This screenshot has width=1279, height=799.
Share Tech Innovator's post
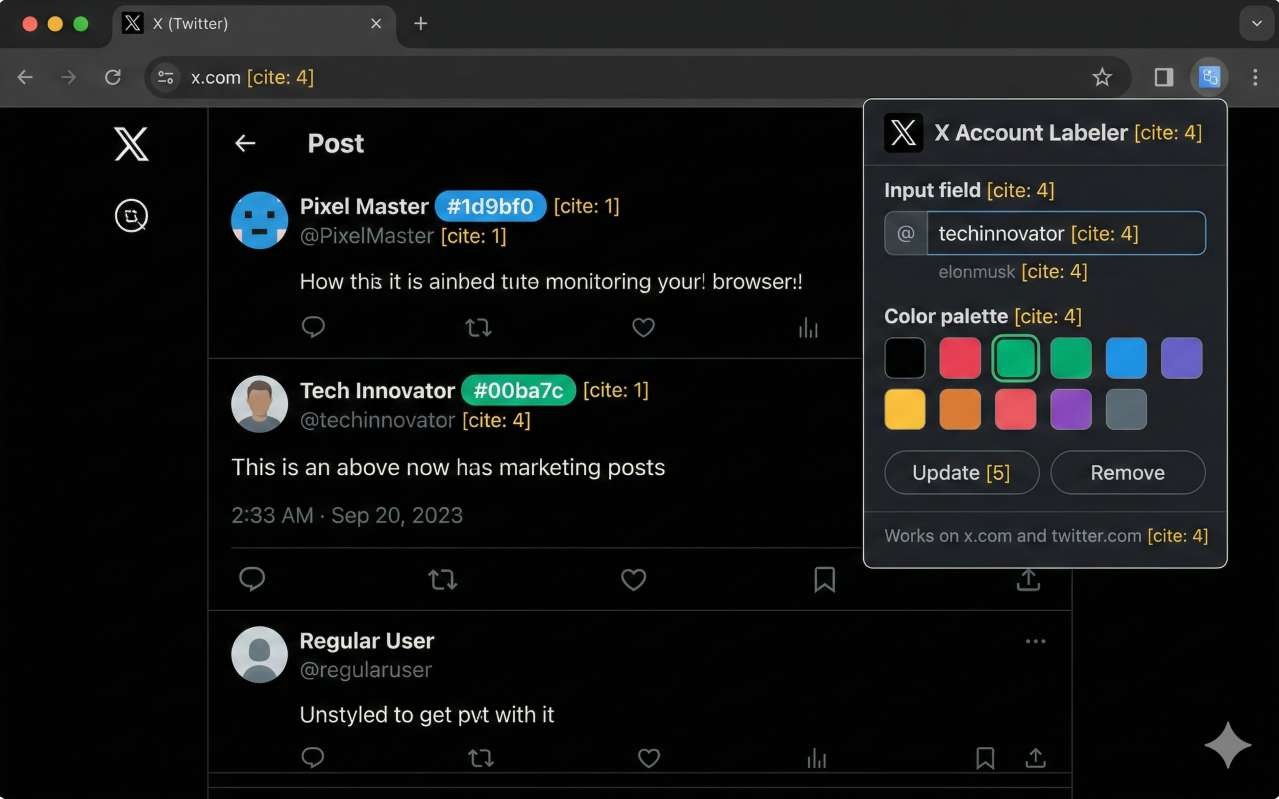coord(1028,580)
